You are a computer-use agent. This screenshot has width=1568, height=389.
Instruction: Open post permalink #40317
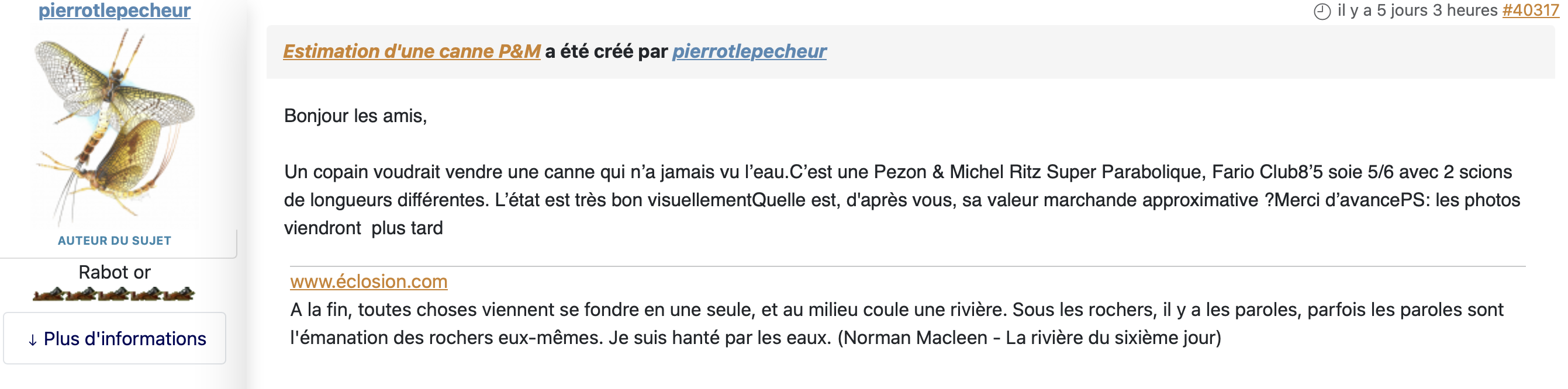click(1530, 11)
